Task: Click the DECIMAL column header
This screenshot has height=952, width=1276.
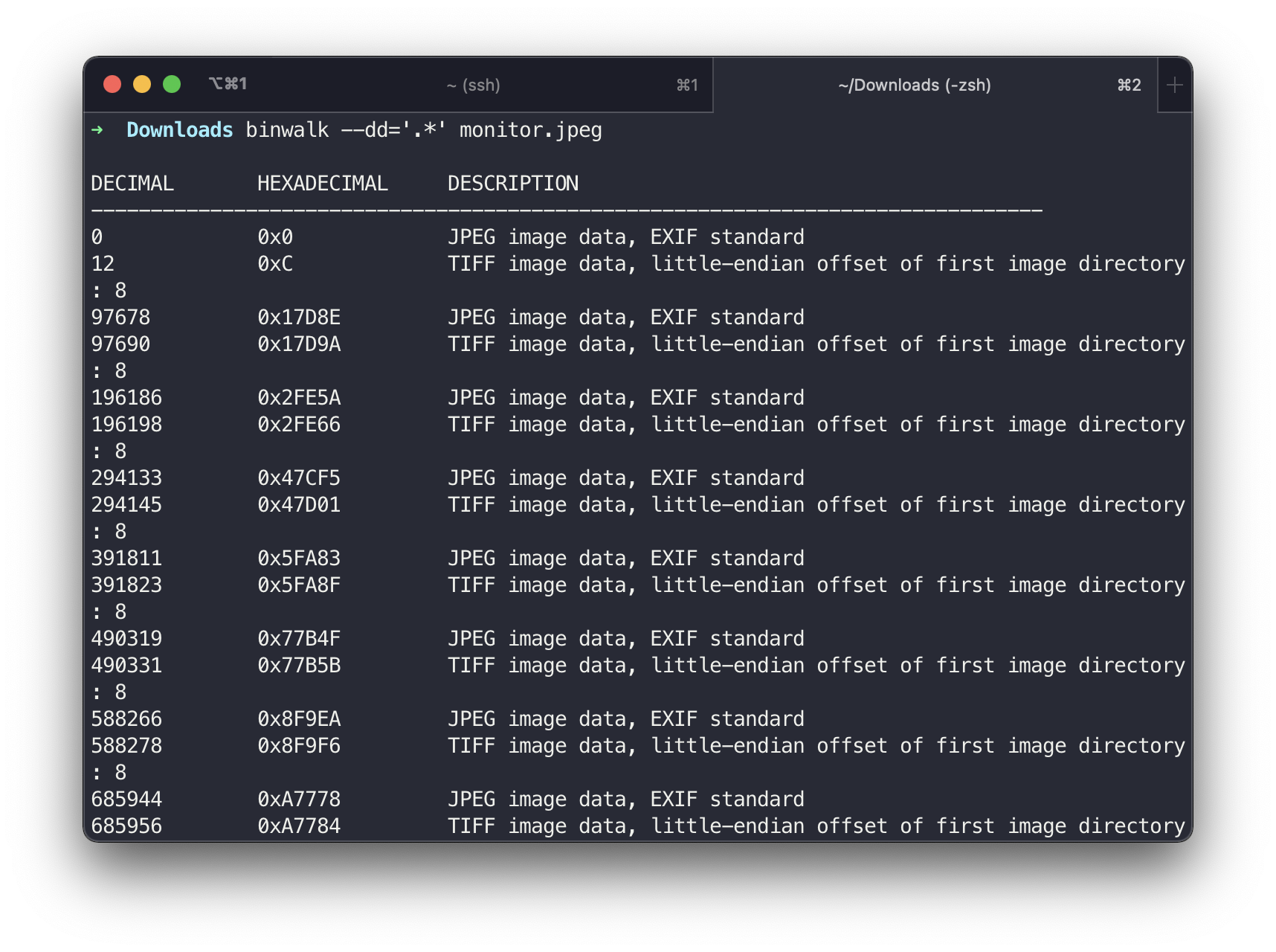Action: click(132, 184)
